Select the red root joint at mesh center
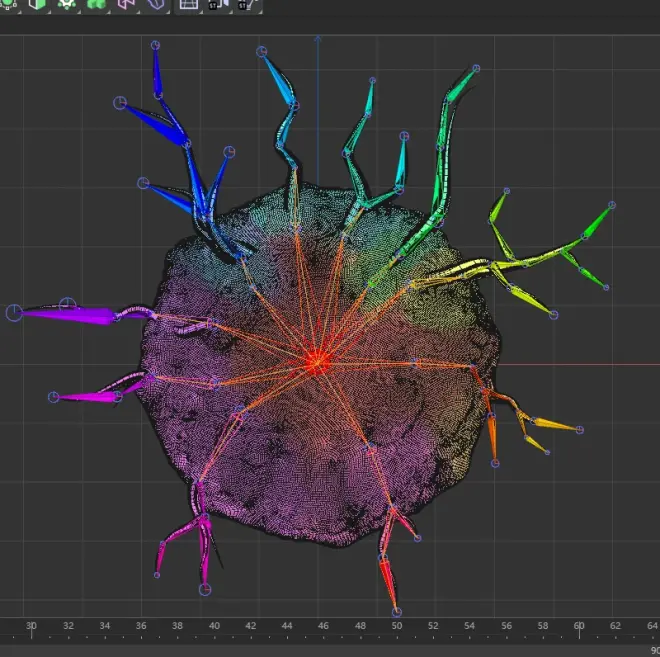This screenshot has width=660, height=657. click(317, 361)
